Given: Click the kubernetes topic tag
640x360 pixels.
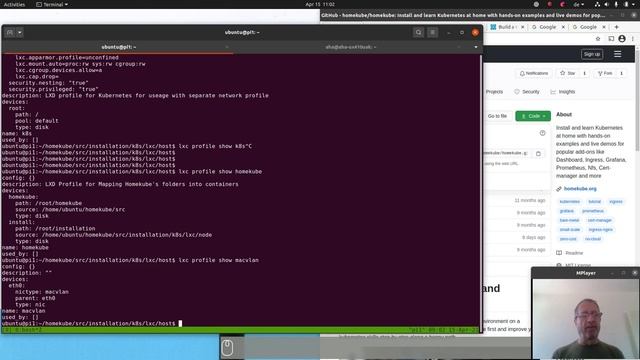Looking at the screenshot, I should pos(569,202).
